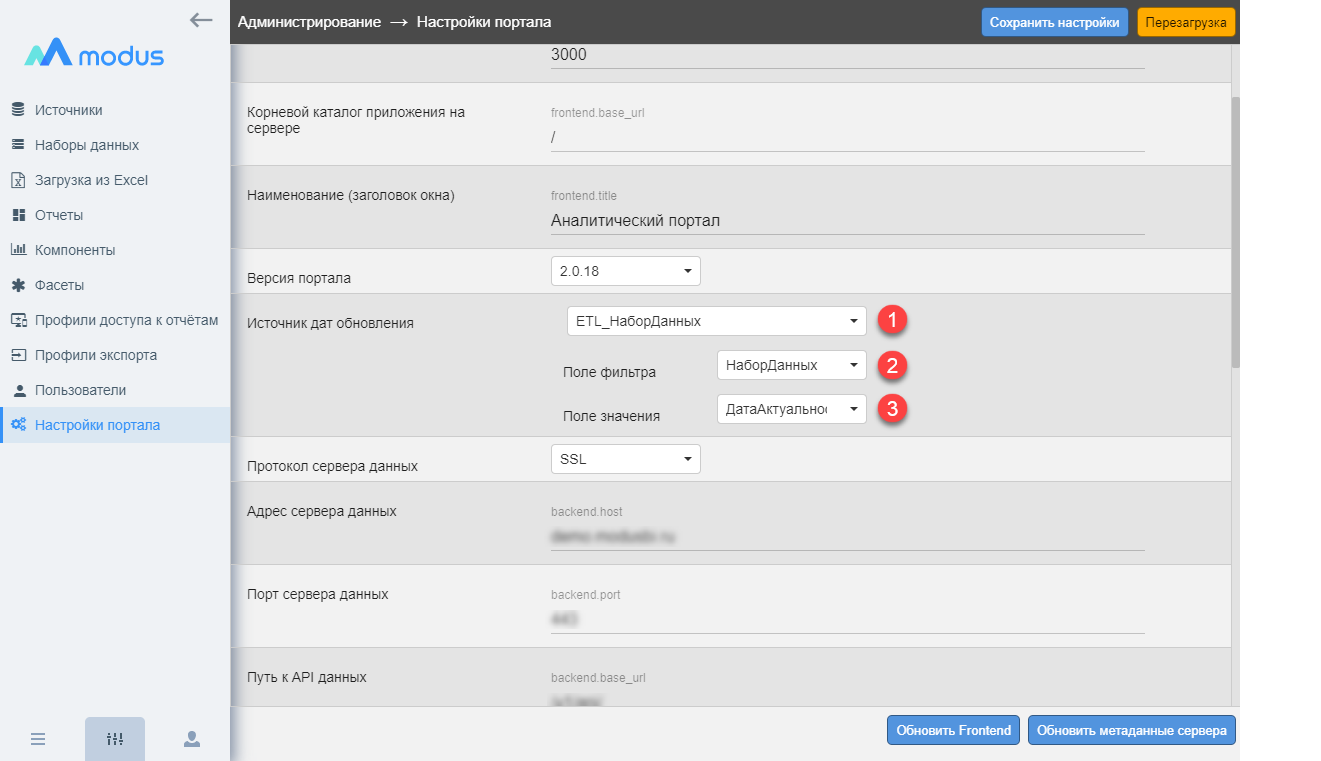
Task: Click the Modus logo
Action: tap(94, 55)
